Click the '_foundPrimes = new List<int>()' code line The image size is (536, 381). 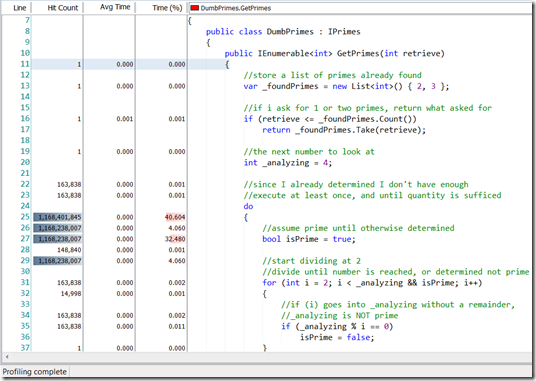point(346,86)
